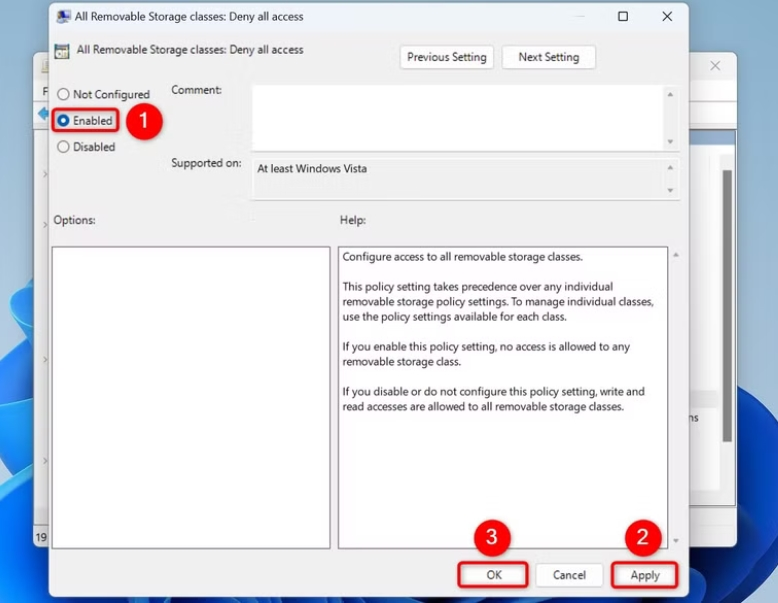Click the Supported on up arrow

coord(670,168)
